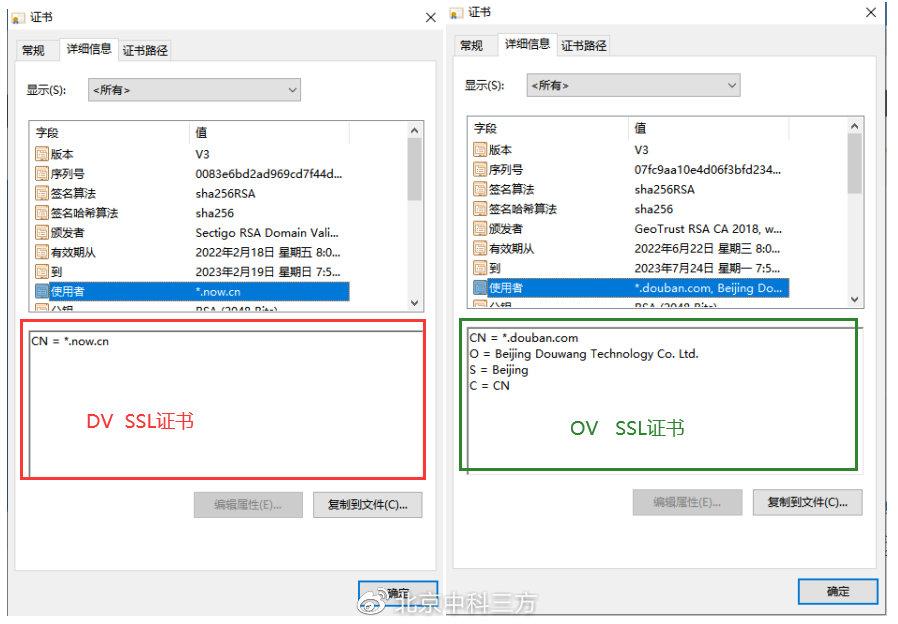Open 证书路径 tab in left window
898x624 pixels.
[145, 50]
